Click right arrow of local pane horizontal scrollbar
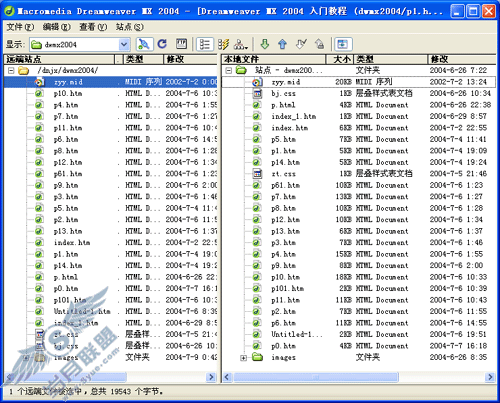The height and width of the screenshot is (403, 500). (490, 377)
